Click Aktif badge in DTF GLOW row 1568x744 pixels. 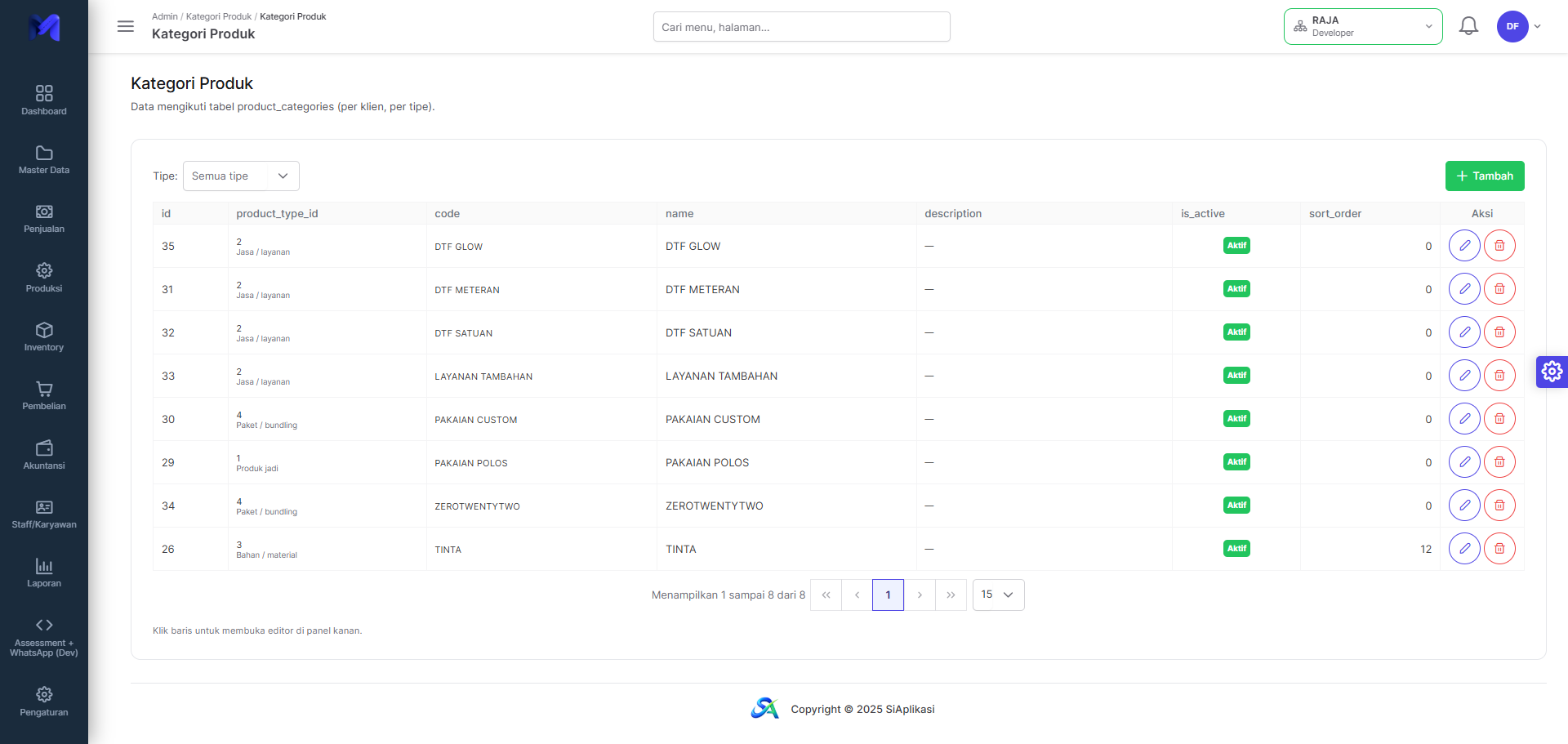(x=1236, y=246)
